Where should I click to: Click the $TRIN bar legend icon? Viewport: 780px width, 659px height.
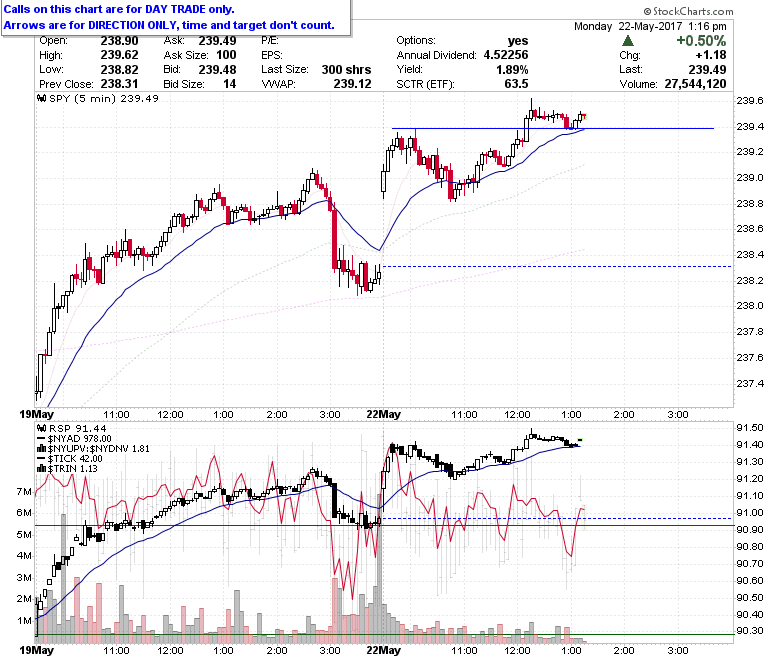pyautogui.click(x=42, y=469)
